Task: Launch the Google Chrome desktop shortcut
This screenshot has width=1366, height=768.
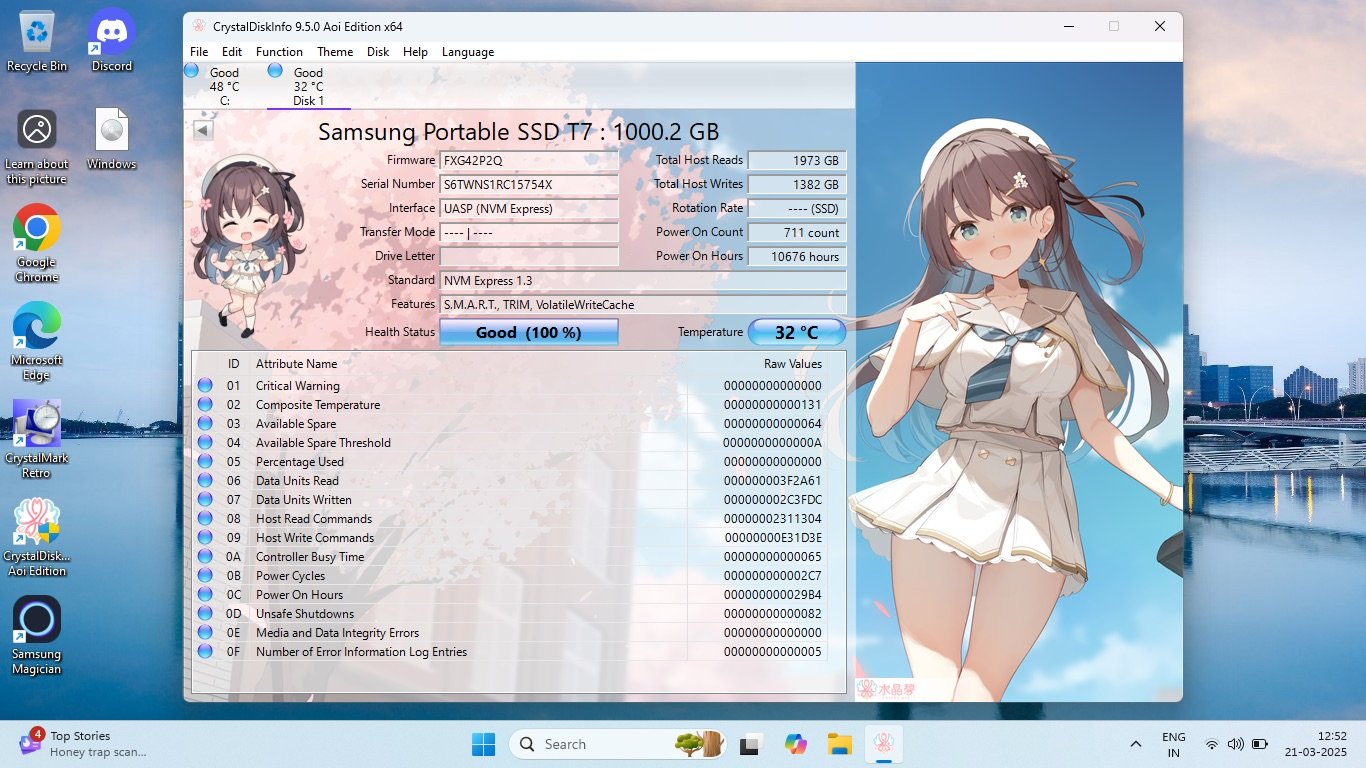Action: [37, 243]
